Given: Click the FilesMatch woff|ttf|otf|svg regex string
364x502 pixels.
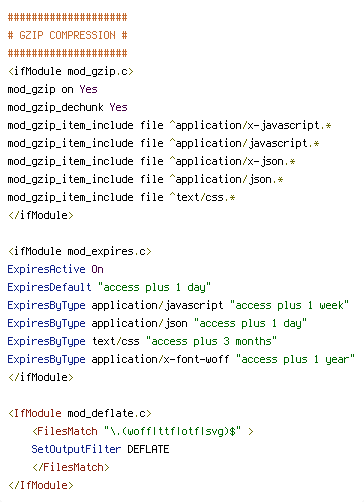Looking at the screenshot, I should click(173, 431).
